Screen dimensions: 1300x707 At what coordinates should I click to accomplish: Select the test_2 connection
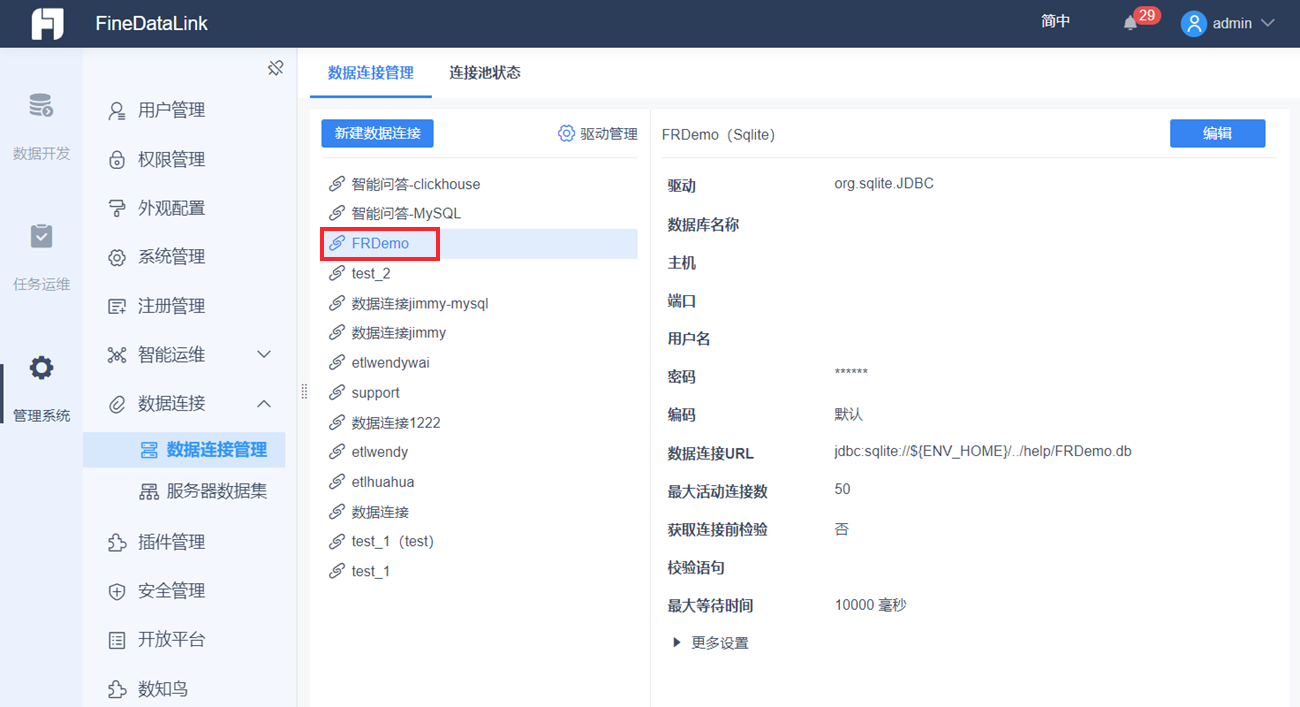pos(479,273)
